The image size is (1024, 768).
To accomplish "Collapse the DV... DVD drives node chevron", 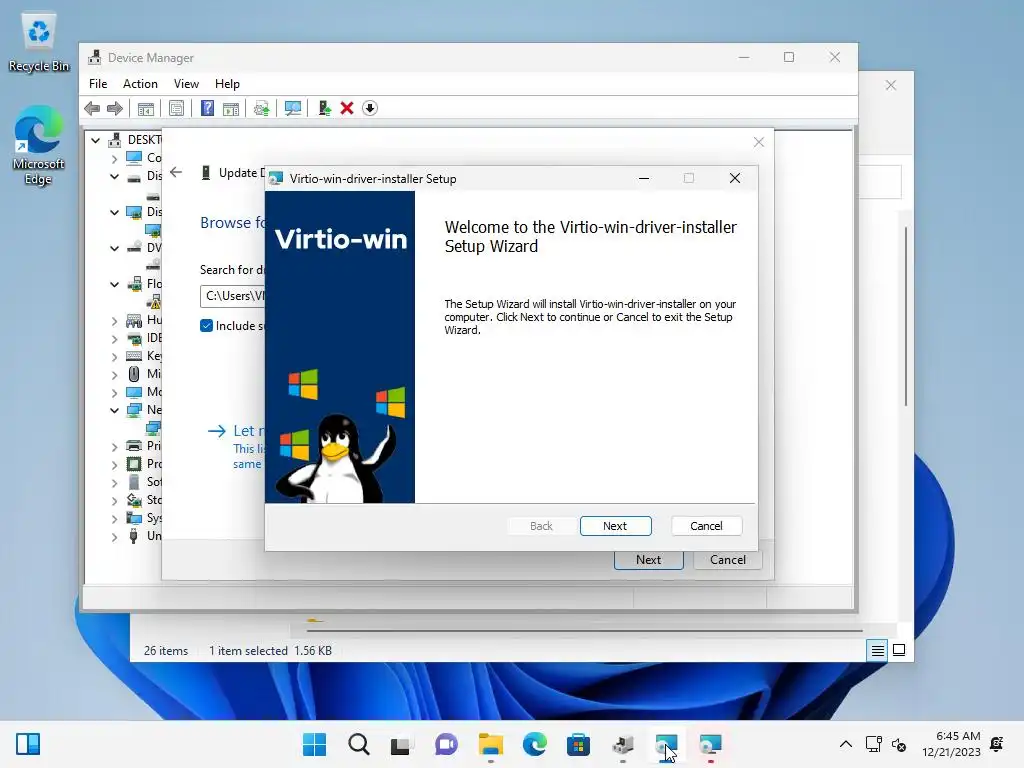I will [x=114, y=248].
